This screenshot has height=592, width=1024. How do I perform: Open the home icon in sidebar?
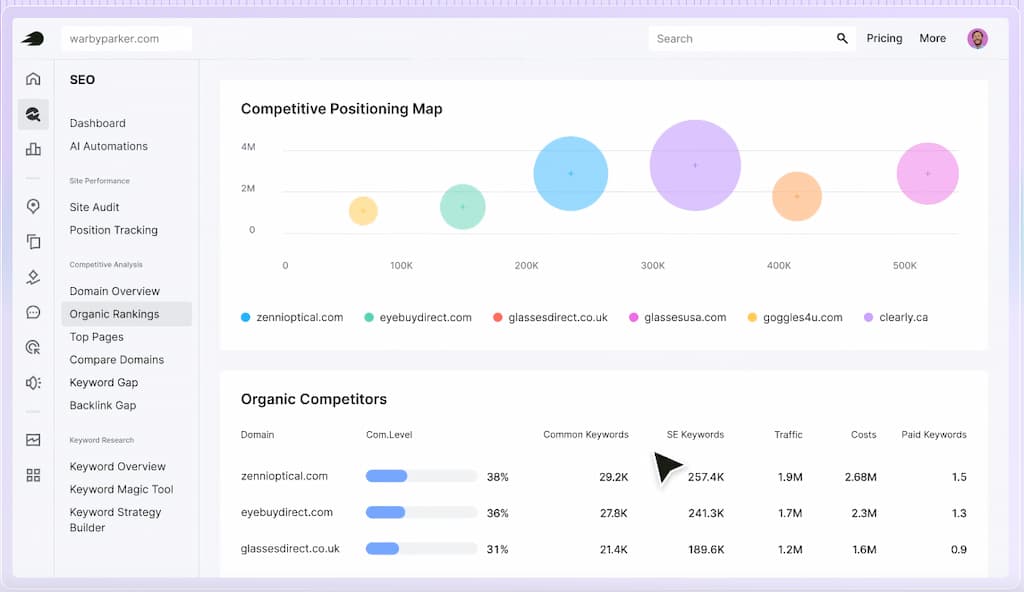(33, 79)
